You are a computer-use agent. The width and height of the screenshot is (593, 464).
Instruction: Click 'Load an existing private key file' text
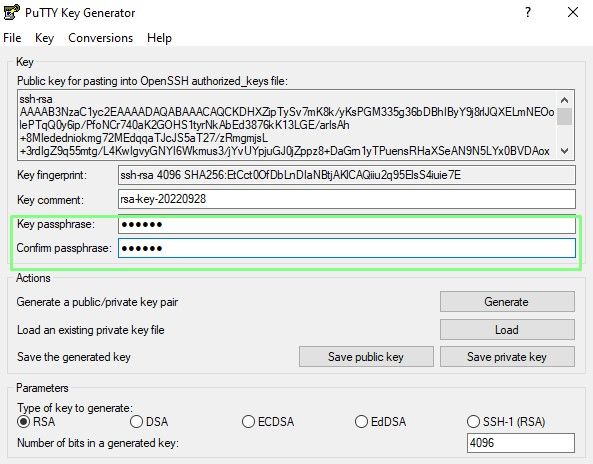tap(91, 330)
